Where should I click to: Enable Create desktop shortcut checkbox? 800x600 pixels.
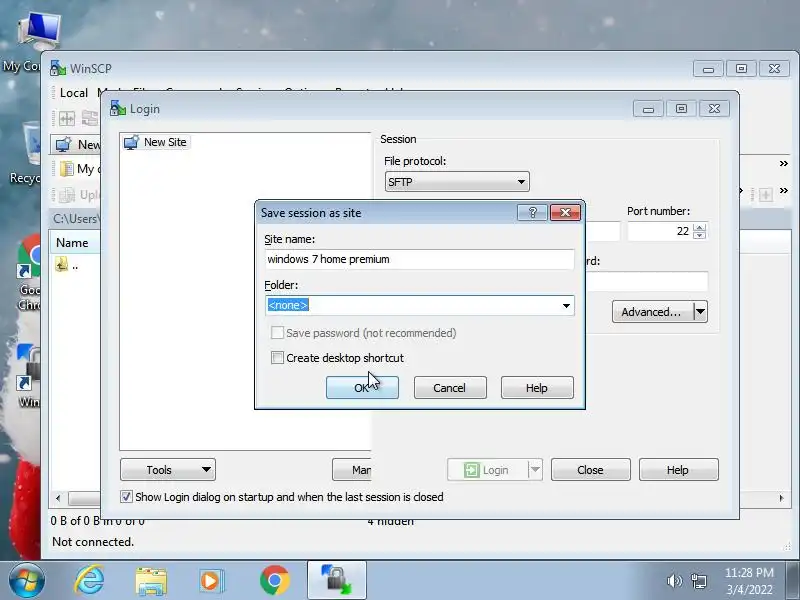point(278,358)
